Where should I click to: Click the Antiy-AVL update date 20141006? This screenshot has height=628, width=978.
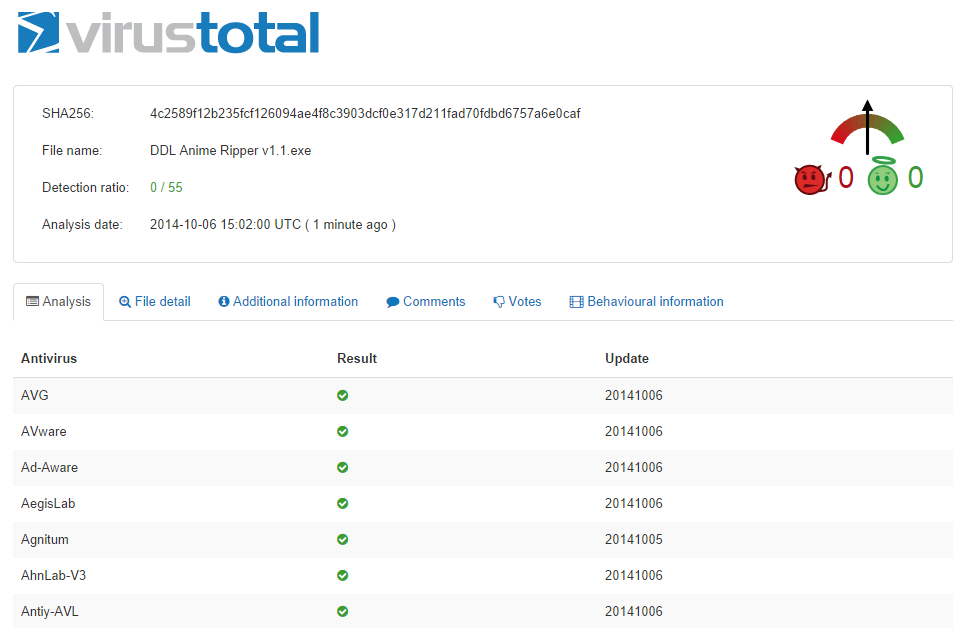(x=634, y=612)
